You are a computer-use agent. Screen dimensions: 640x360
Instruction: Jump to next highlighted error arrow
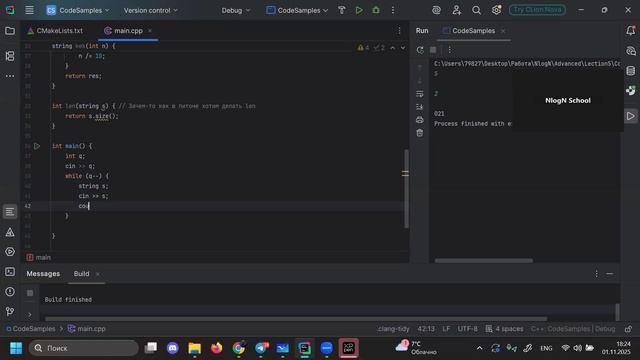403,48
